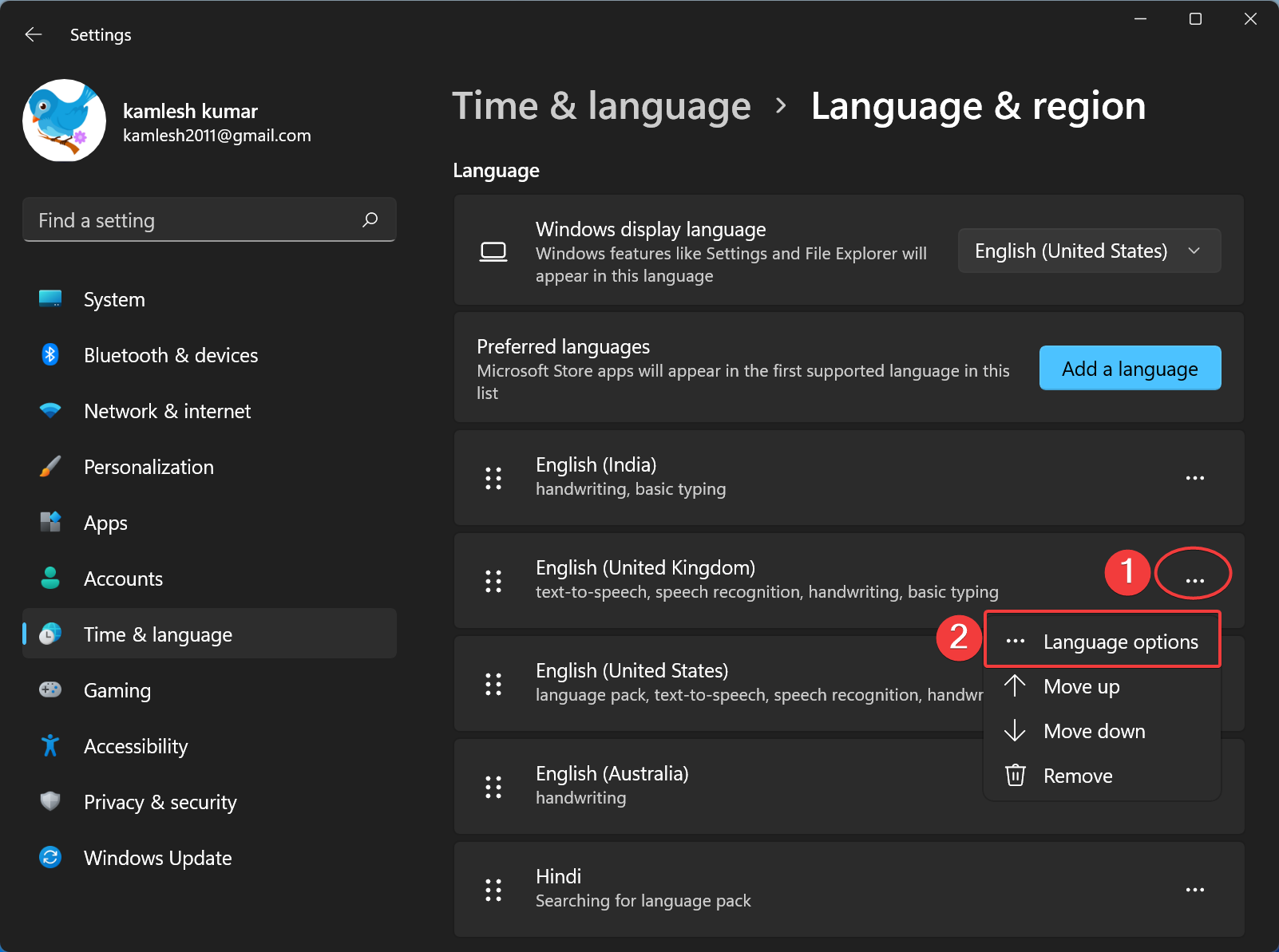This screenshot has height=952, width=1279.
Task: Select Time & language in sidebar
Action: click(x=209, y=634)
